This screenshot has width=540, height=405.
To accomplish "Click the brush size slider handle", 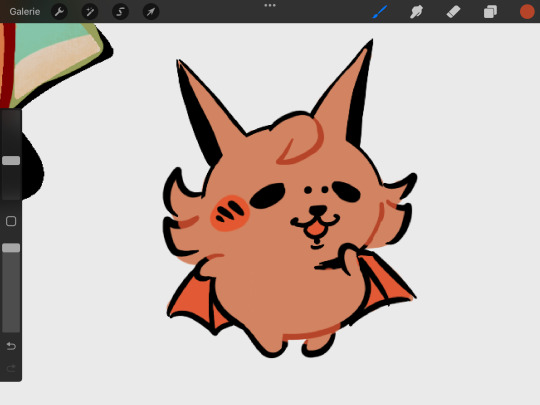I will click(x=11, y=160).
